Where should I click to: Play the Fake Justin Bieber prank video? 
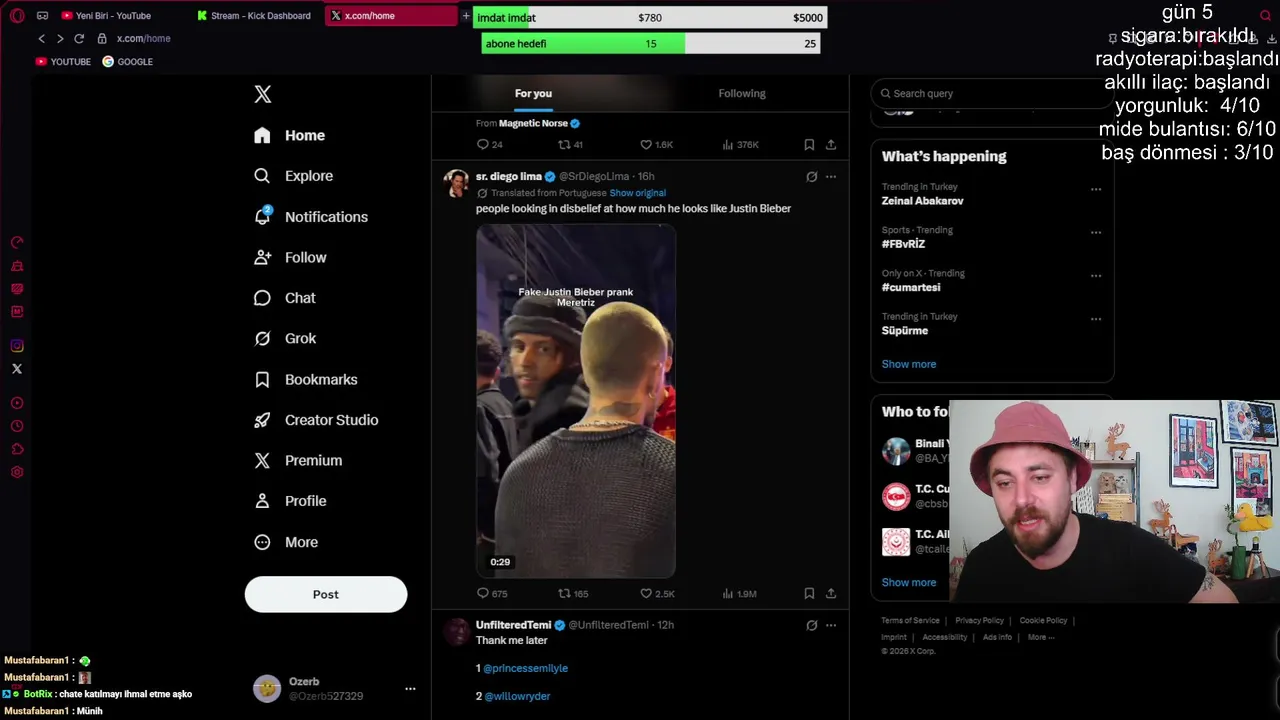point(576,401)
